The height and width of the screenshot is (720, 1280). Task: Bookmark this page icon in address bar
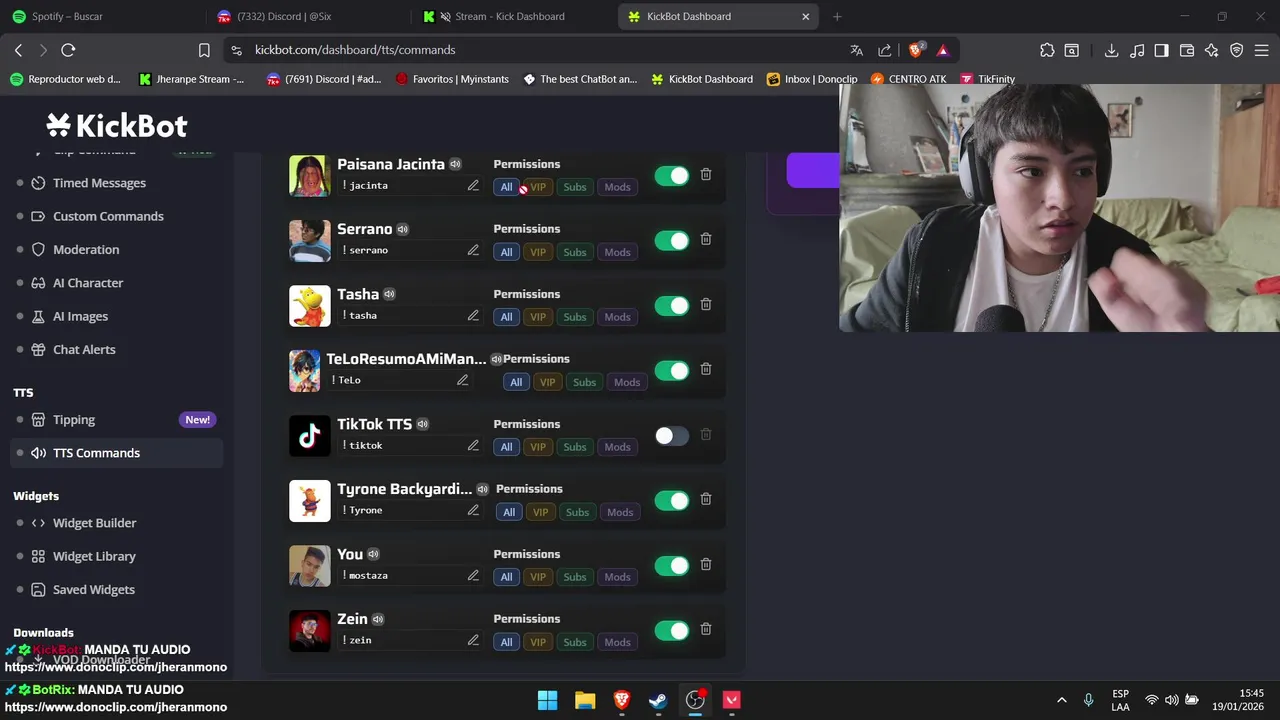coord(204,50)
